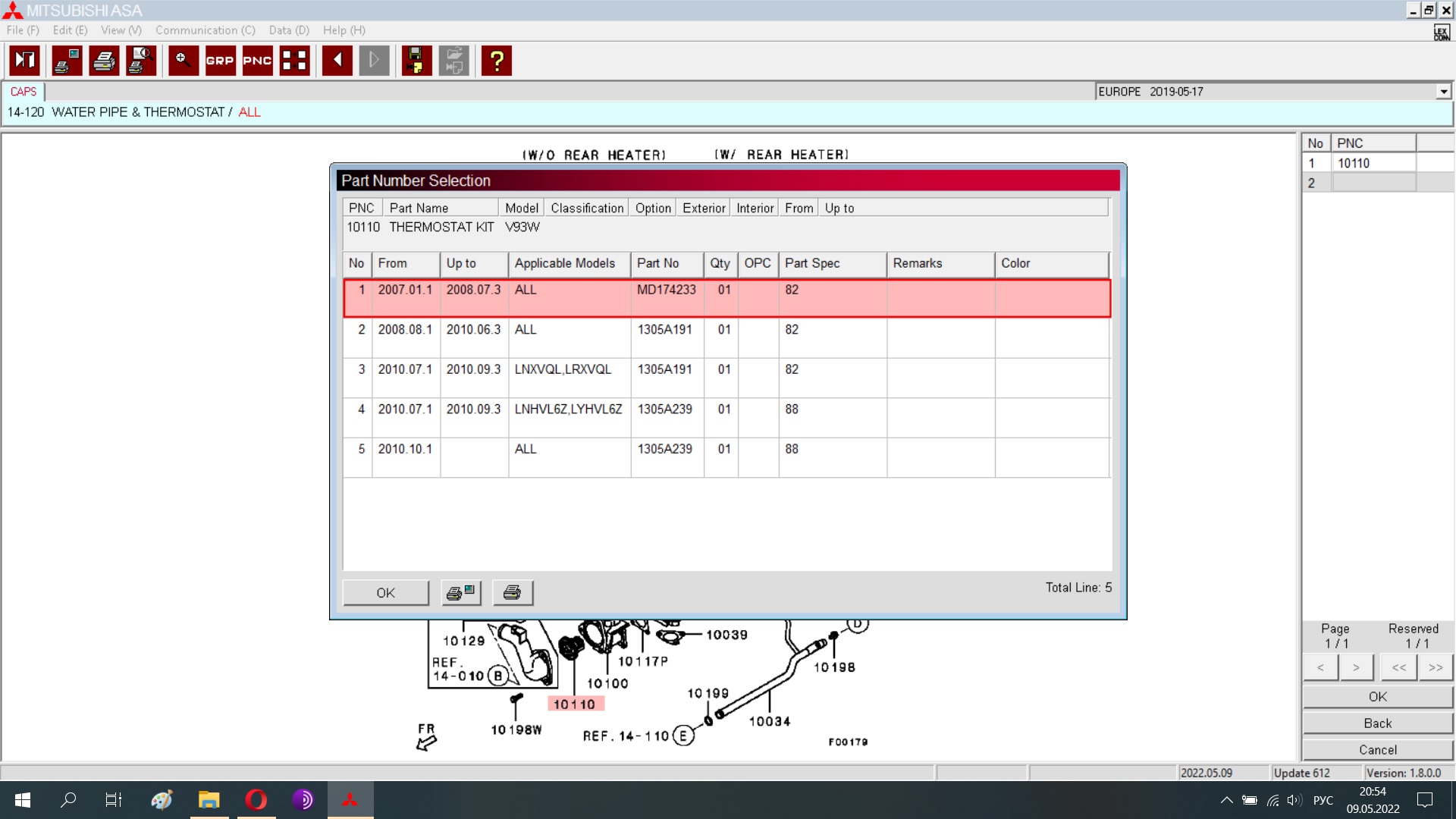Click the PNC toolbar button

pyautogui.click(x=257, y=61)
